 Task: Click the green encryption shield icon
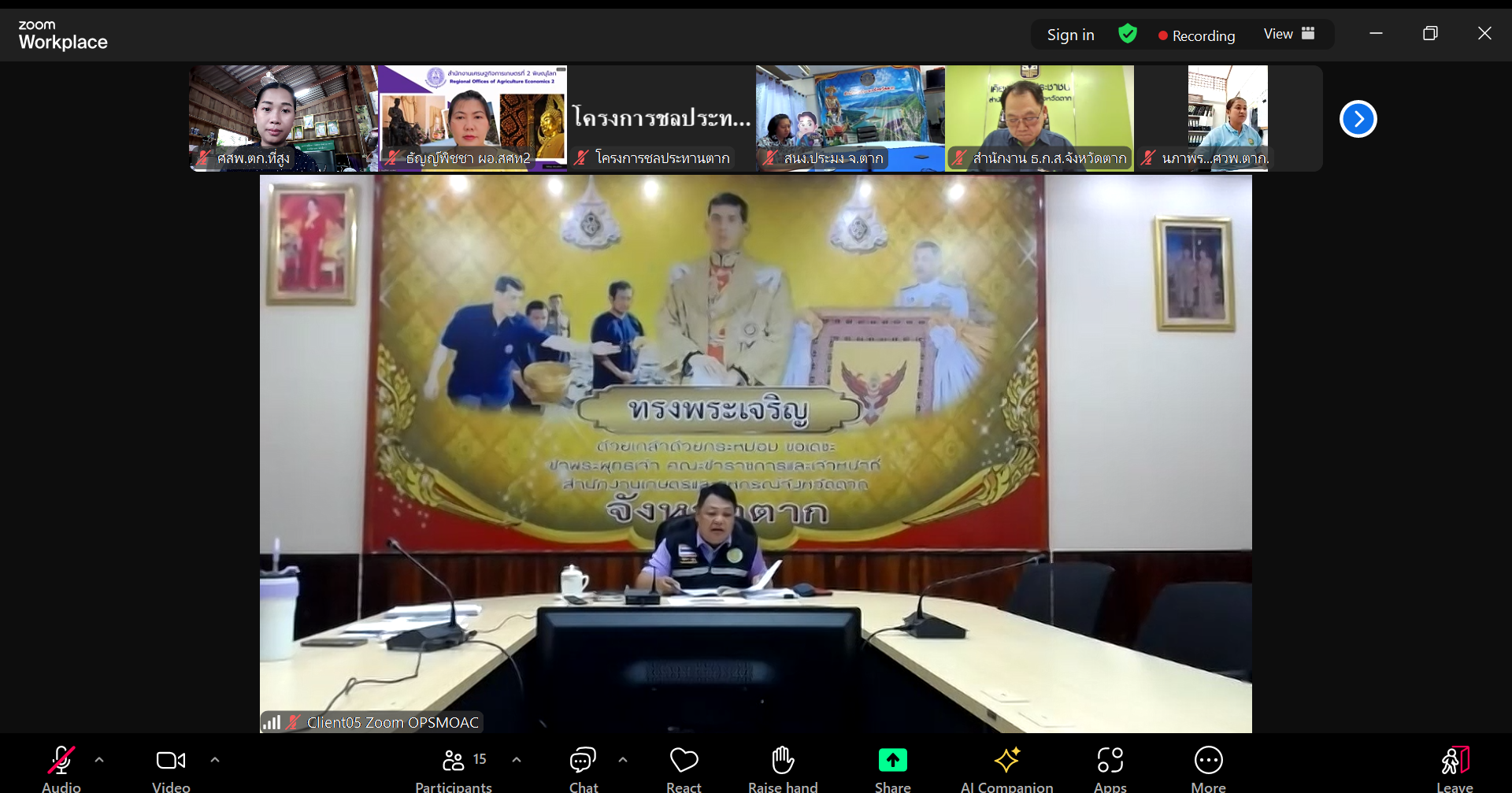1128,34
